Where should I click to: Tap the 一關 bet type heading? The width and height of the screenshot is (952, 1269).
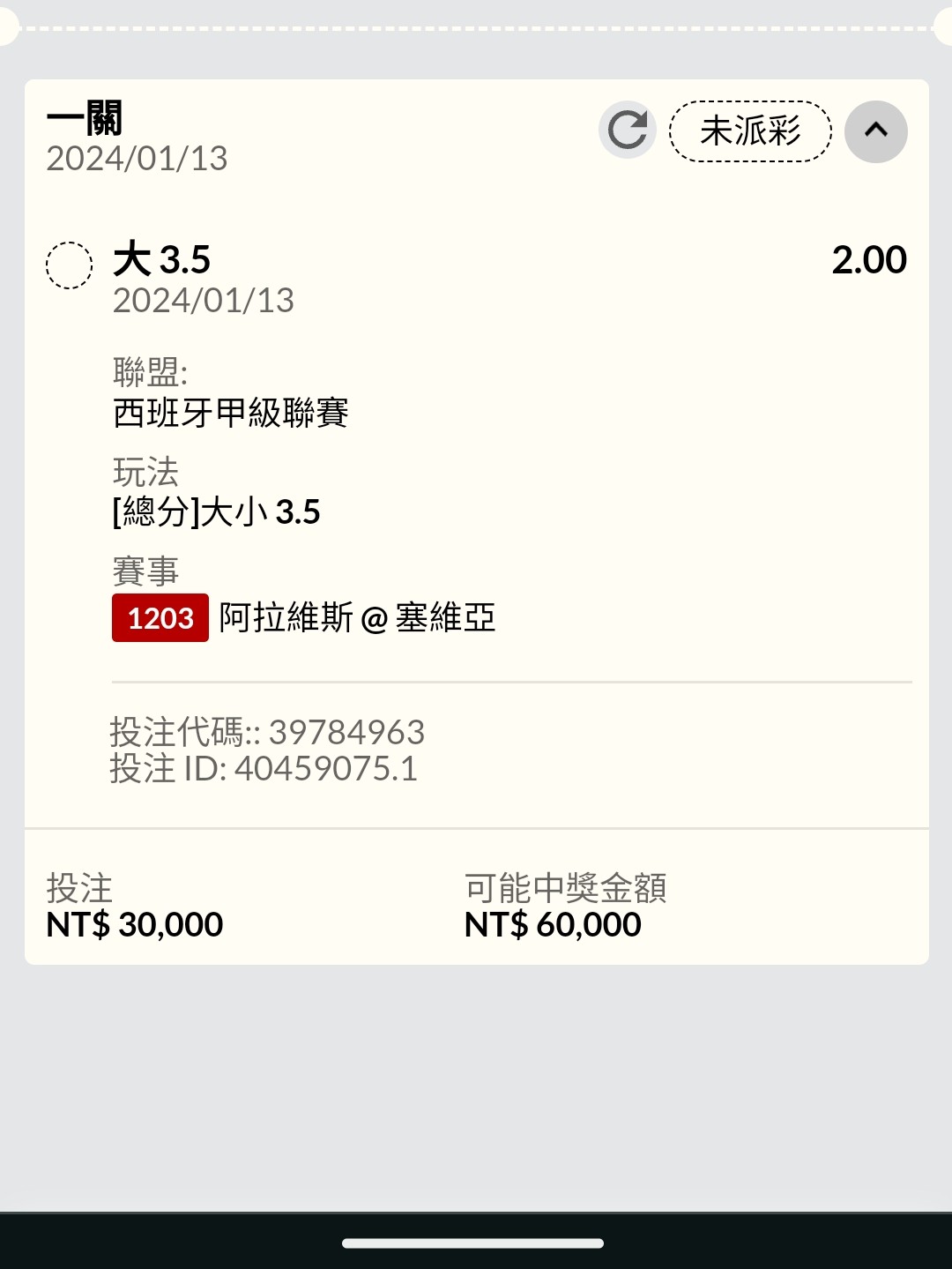tap(85, 118)
